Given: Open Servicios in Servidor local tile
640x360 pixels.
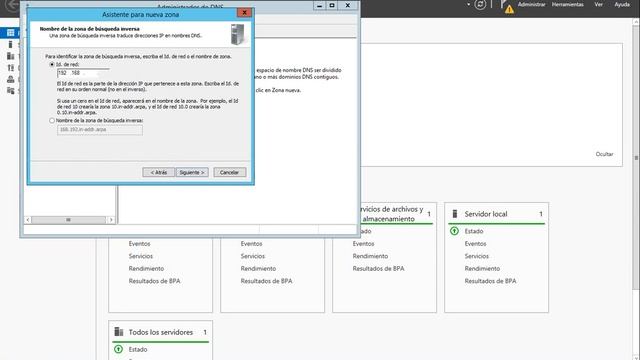Looking at the screenshot, I should (x=476, y=256).
